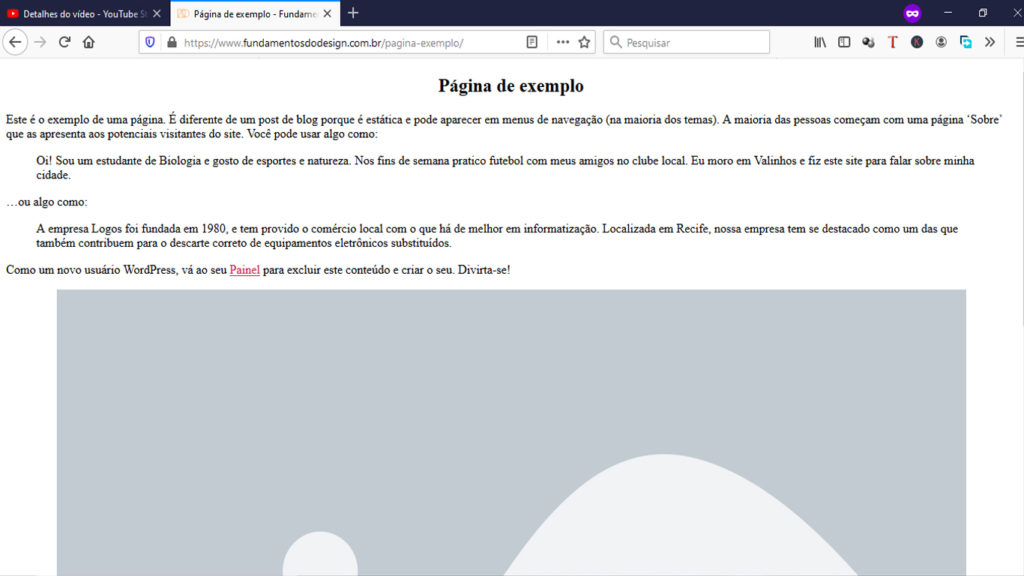The width and height of the screenshot is (1024, 576).
Task: Switch to Detalhes do vídeo YouTube tab
Action: tap(85, 13)
